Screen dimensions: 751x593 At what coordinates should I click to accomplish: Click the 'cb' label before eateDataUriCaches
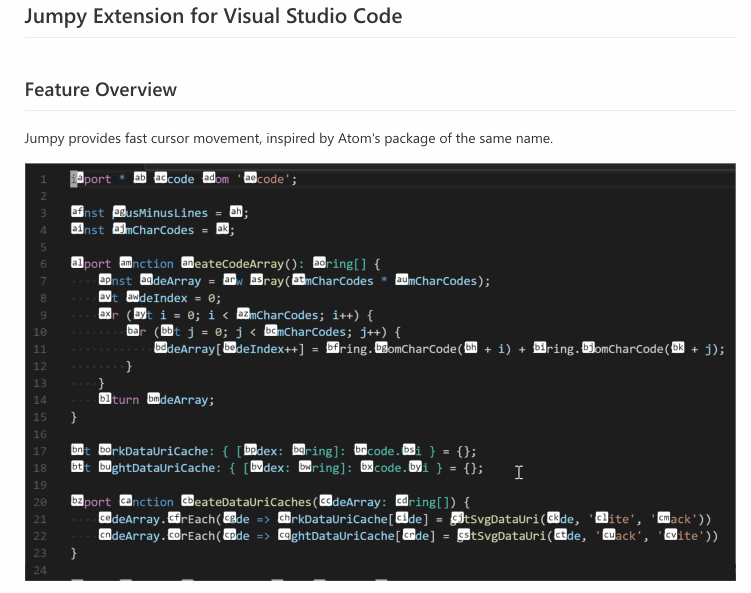pyautogui.click(x=190, y=502)
